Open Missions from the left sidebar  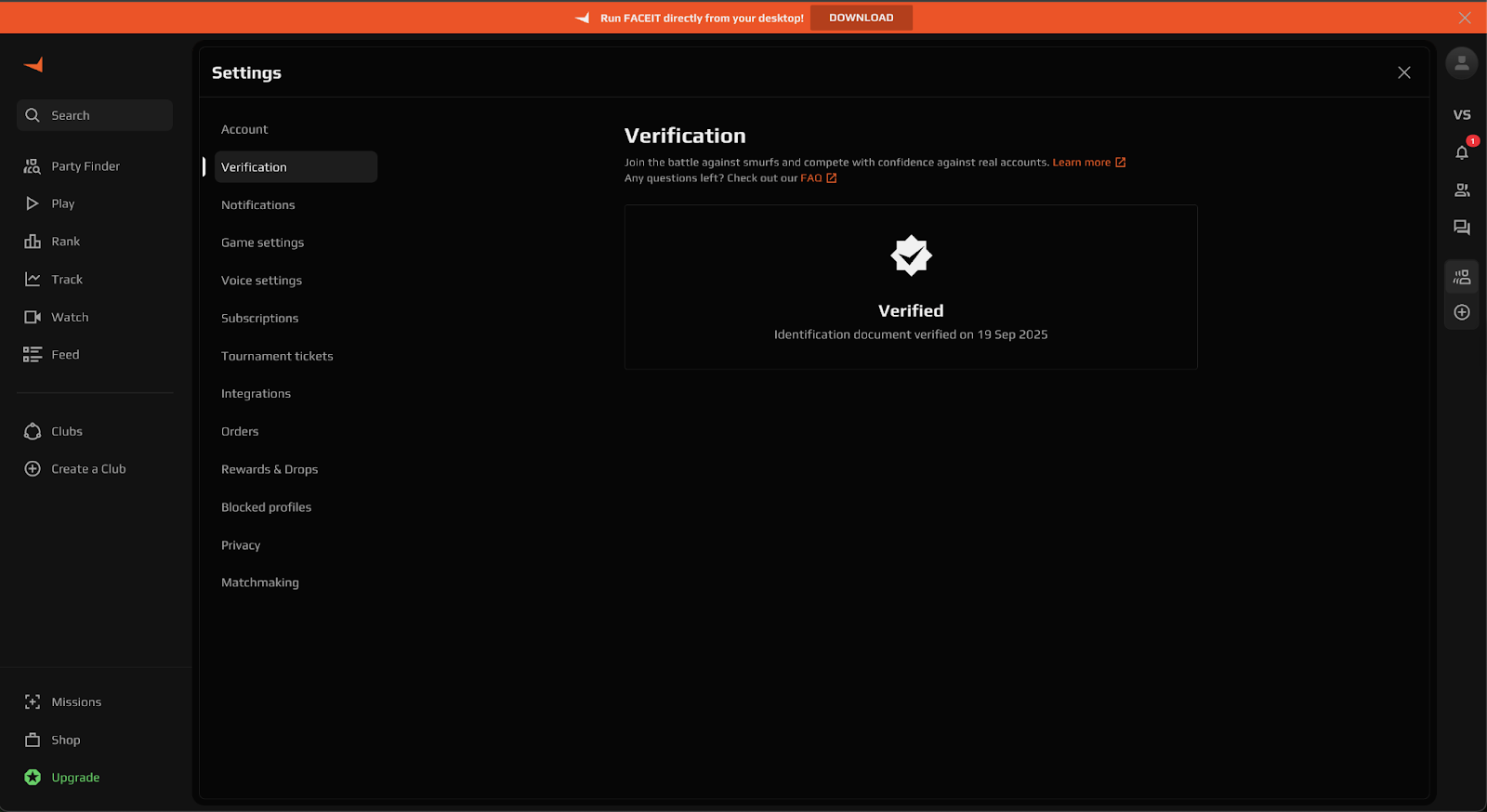75,702
